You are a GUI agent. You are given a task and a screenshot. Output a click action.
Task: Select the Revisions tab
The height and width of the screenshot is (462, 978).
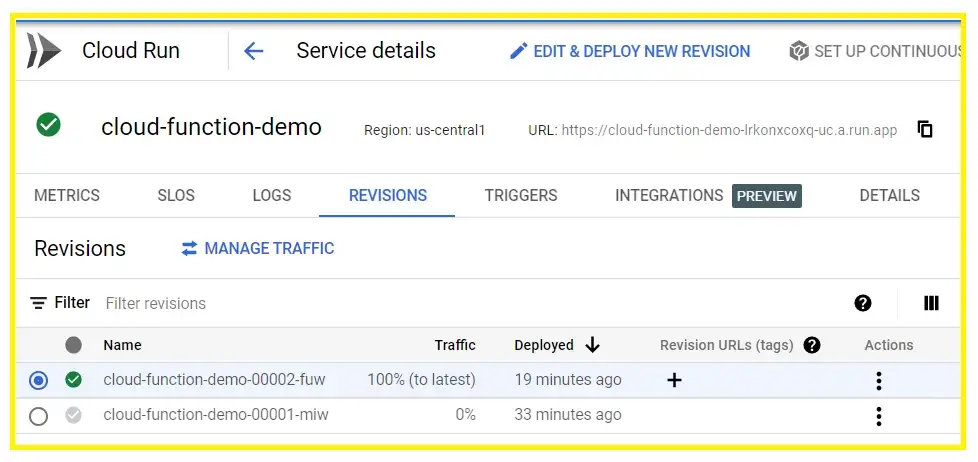pos(388,195)
